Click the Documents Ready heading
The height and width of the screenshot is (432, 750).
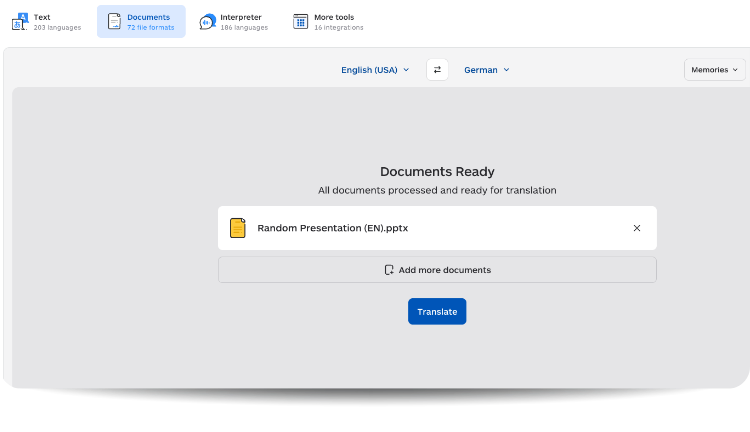437,171
